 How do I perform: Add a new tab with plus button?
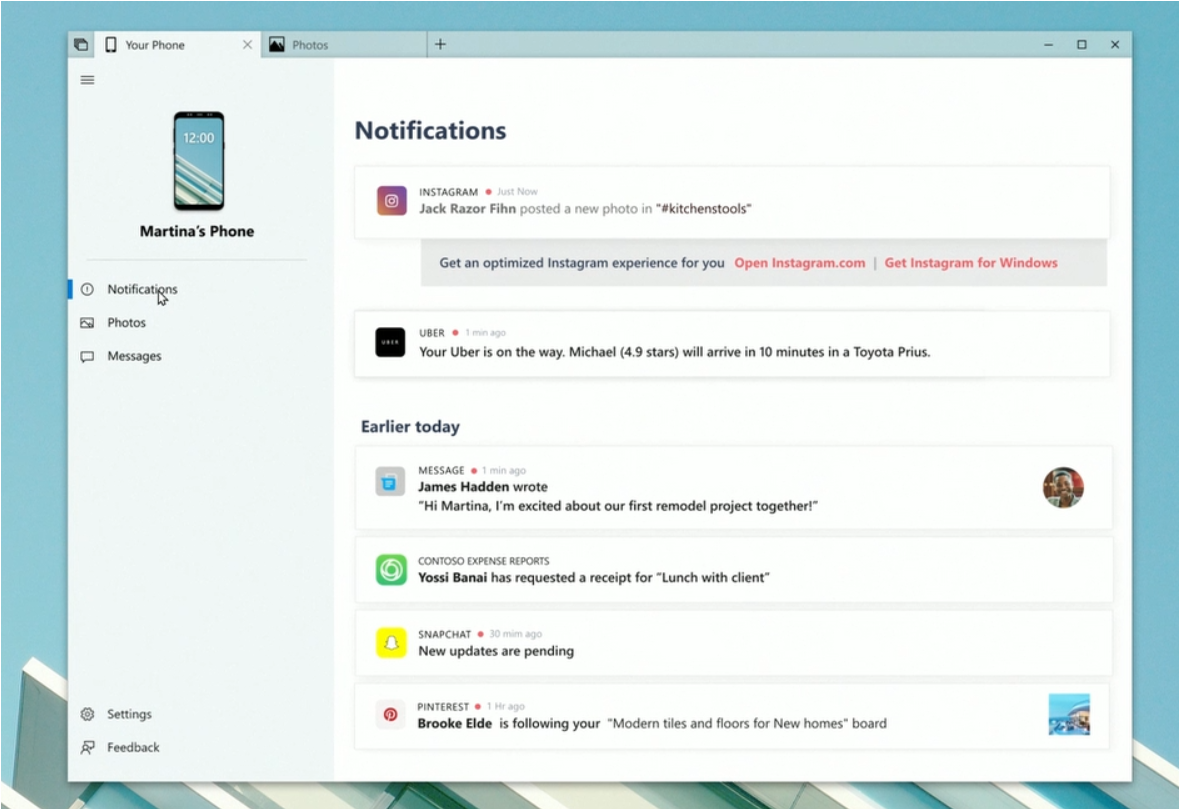[440, 44]
